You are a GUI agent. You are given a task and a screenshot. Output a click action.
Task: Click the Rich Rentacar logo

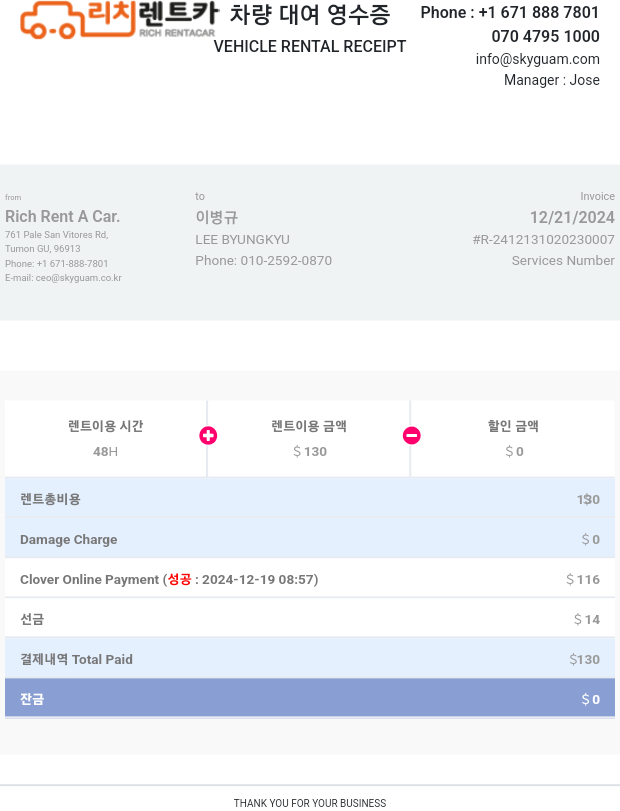[118, 19]
